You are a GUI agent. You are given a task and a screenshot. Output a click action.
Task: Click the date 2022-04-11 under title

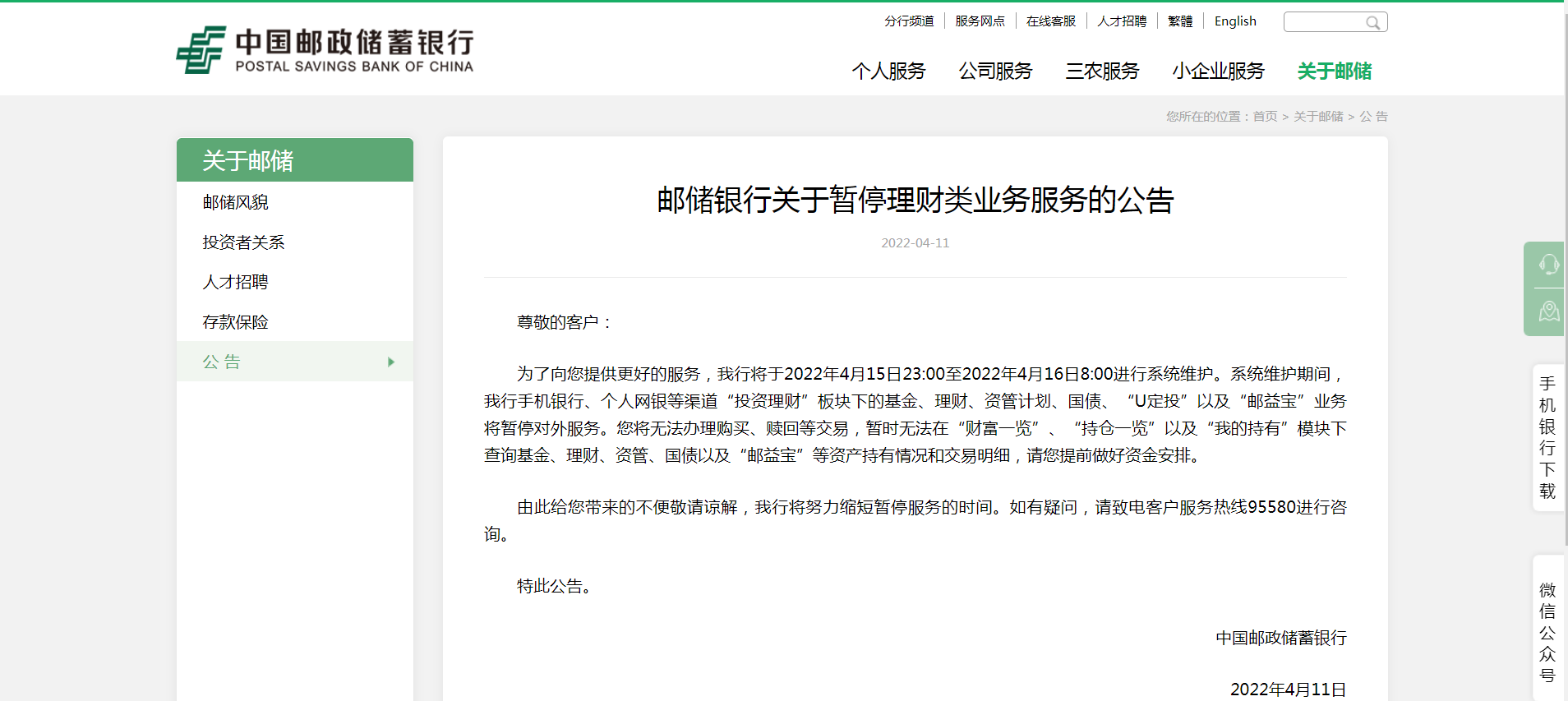click(x=915, y=243)
